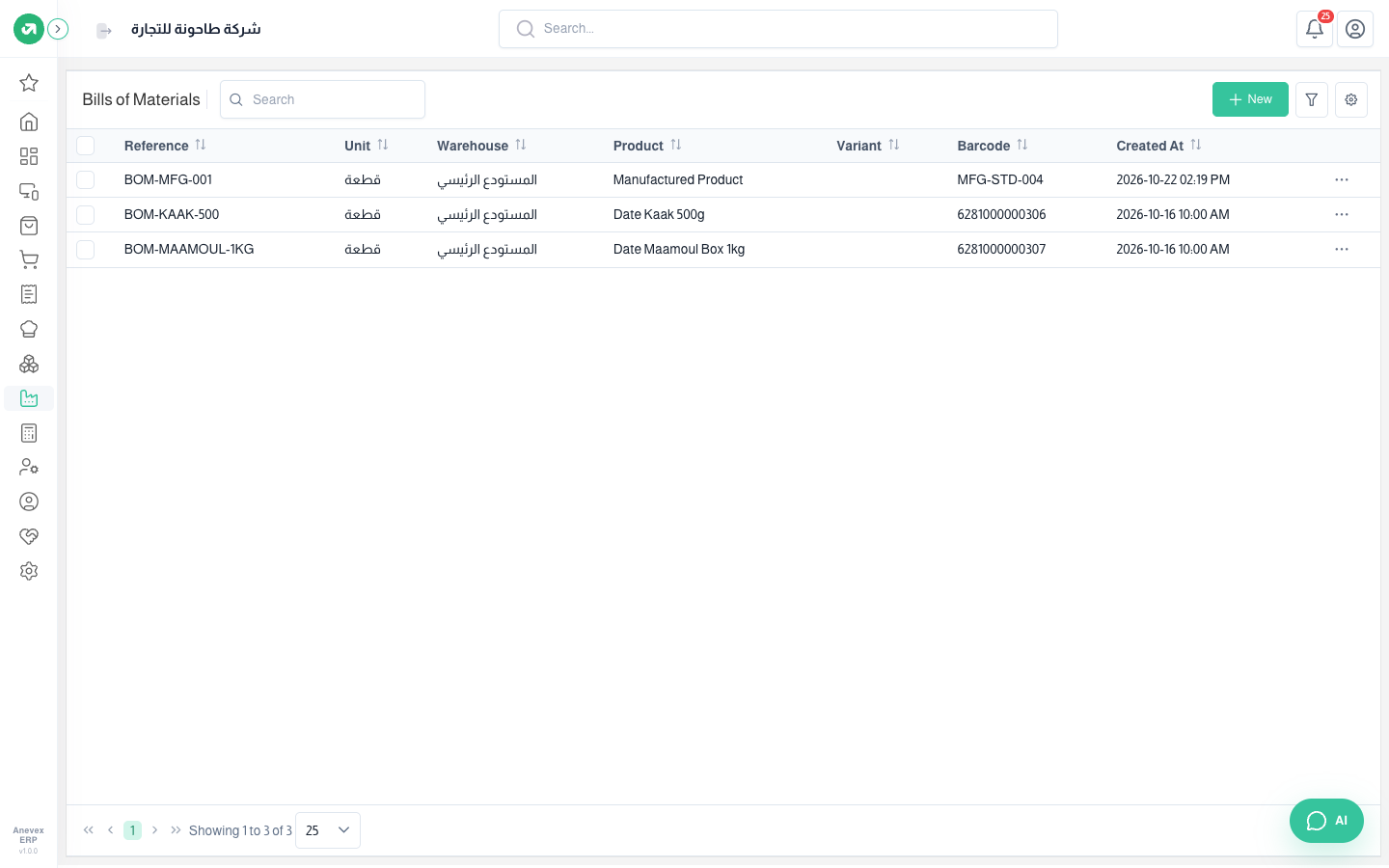Screen dimensions: 1389x868
Task: Open the rows-per-page dropdown showing 25
Action: tap(328, 830)
